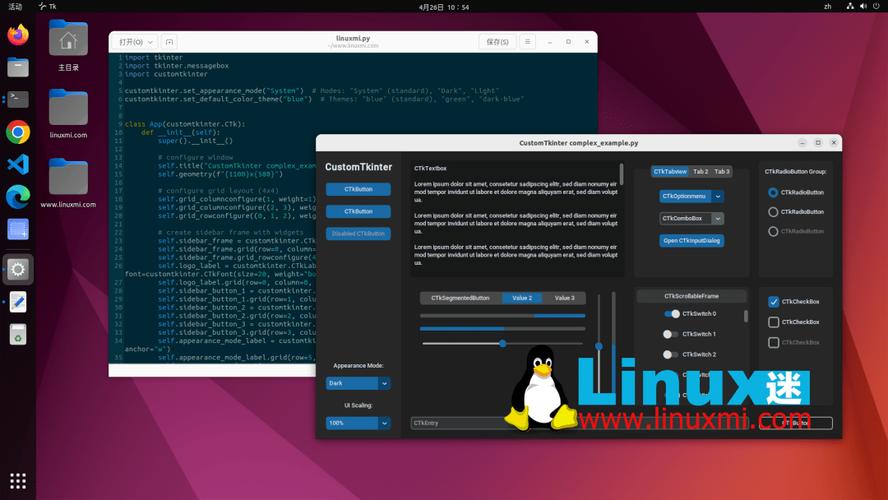Switch to the CTkTabview tab
Screen dimensions: 888x500
[x=670, y=172]
